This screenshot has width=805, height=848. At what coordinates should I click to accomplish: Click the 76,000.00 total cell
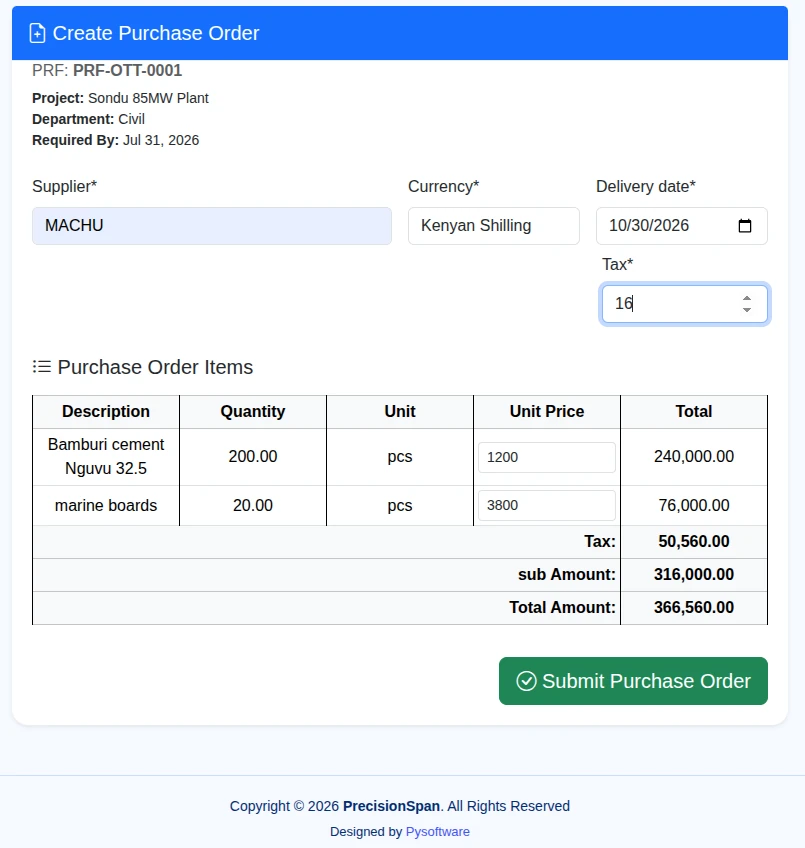coord(694,505)
